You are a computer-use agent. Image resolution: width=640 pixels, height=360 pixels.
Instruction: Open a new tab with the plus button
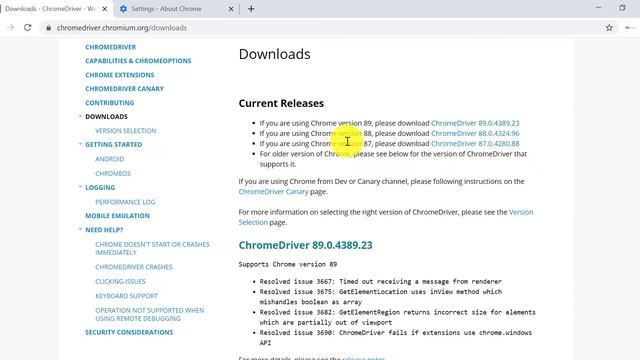[x=251, y=9]
